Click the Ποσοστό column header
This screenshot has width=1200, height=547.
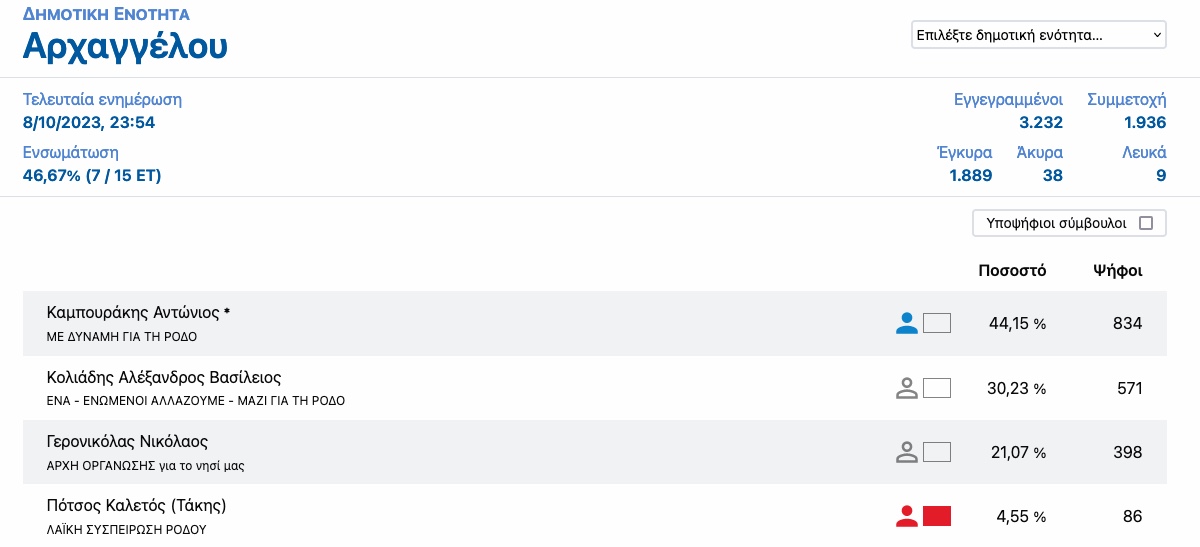point(1012,270)
